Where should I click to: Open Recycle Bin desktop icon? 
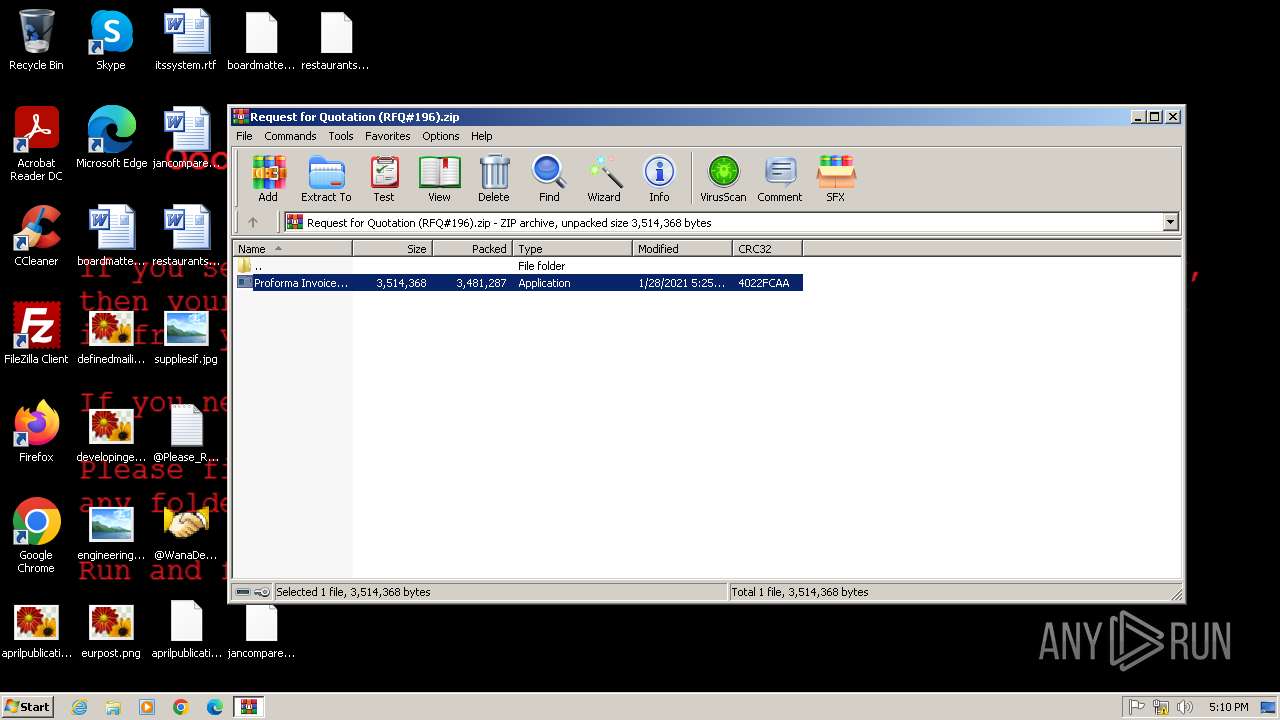[x=36, y=41]
